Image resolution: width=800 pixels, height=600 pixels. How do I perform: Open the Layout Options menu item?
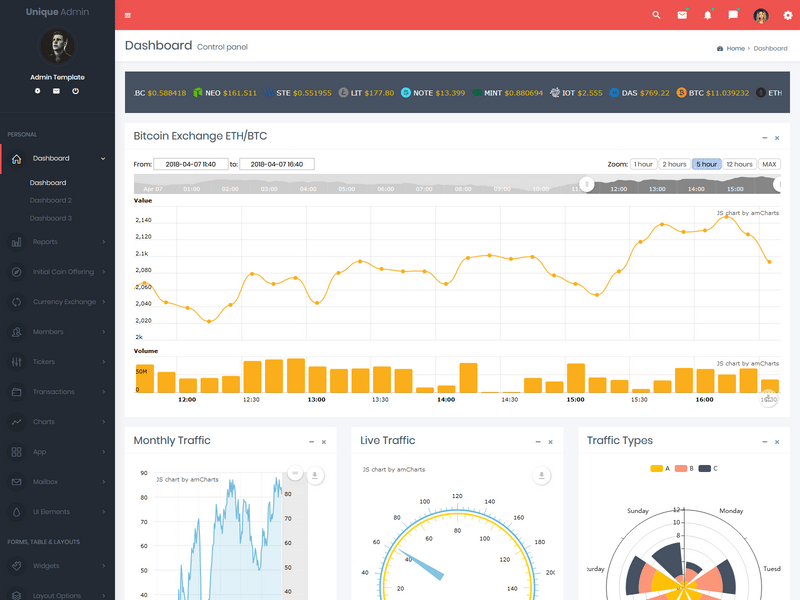[x=57, y=595]
